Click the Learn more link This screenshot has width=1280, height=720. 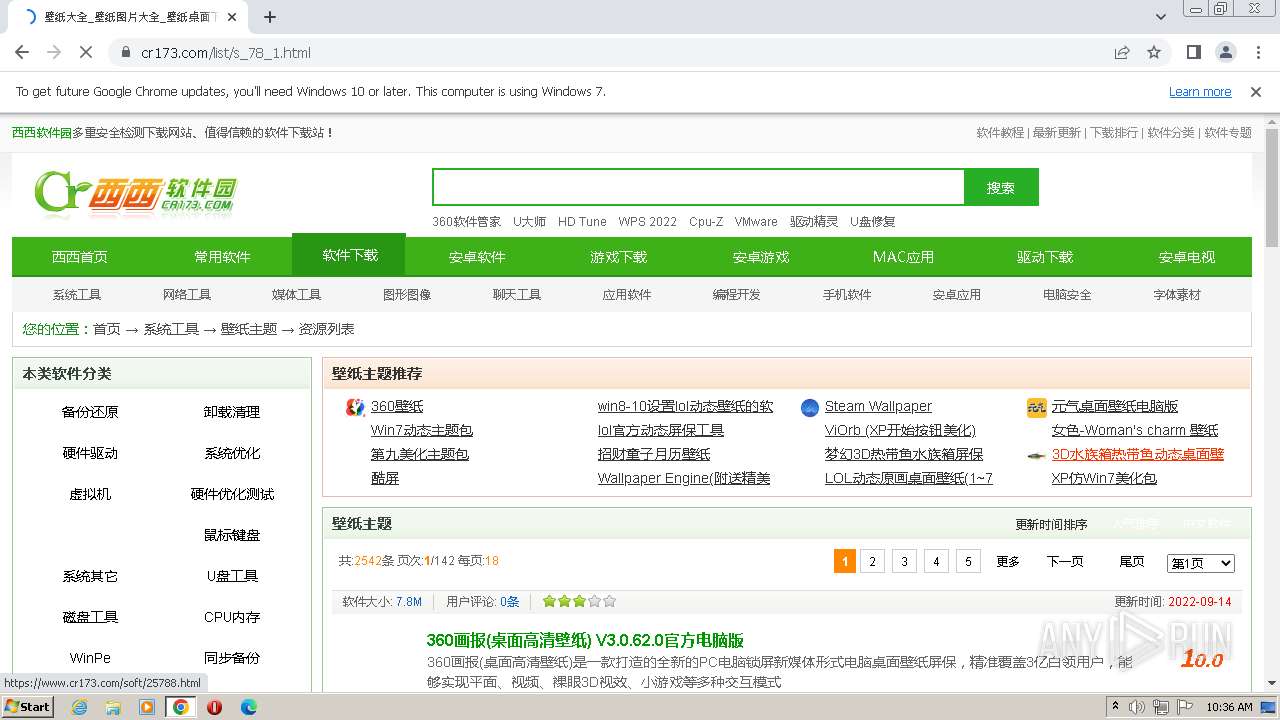[x=1200, y=92]
